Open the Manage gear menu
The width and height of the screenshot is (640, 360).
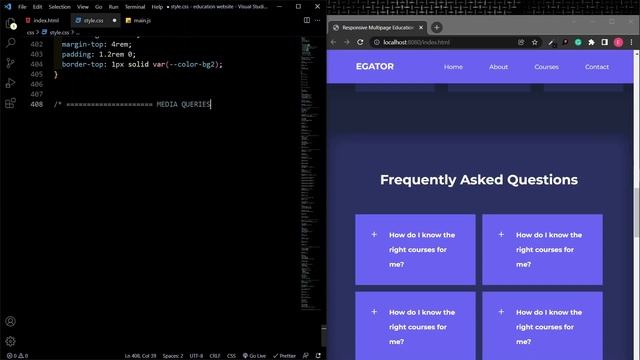pyautogui.click(x=11, y=341)
